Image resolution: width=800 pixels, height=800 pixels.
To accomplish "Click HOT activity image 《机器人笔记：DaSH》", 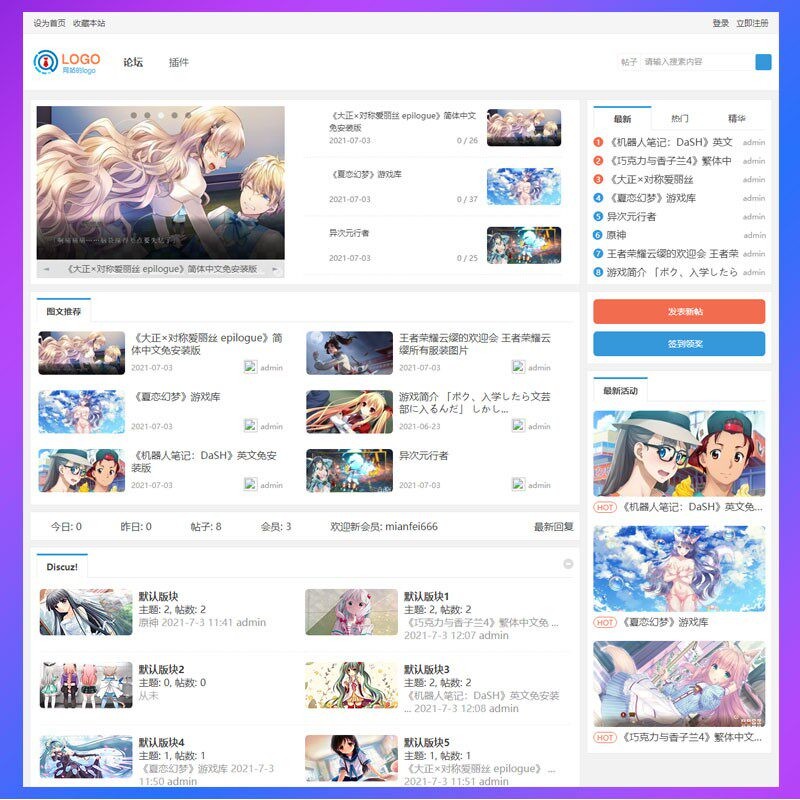I will coord(679,453).
